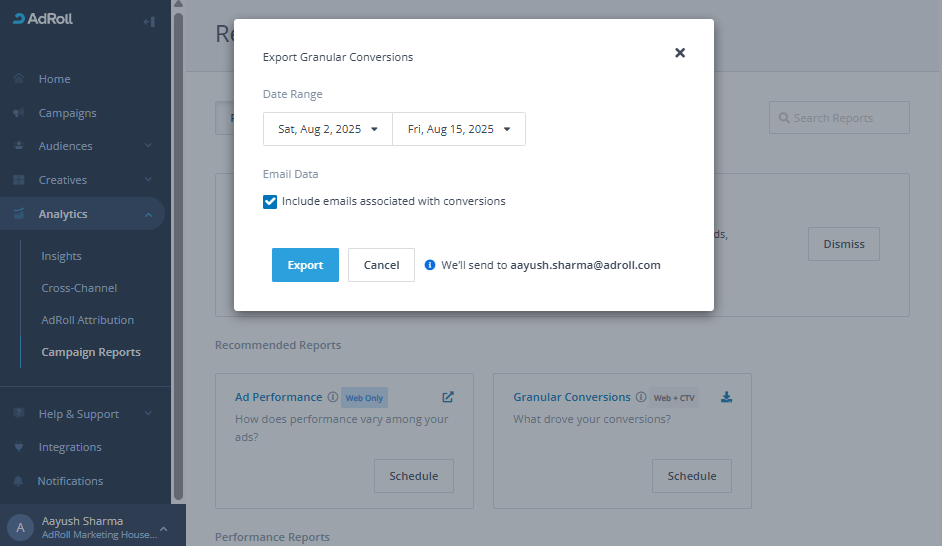Screen dimensions: 942x546
Task: Collapse the Analytics section
Action: pyautogui.click(x=148, y=214)
